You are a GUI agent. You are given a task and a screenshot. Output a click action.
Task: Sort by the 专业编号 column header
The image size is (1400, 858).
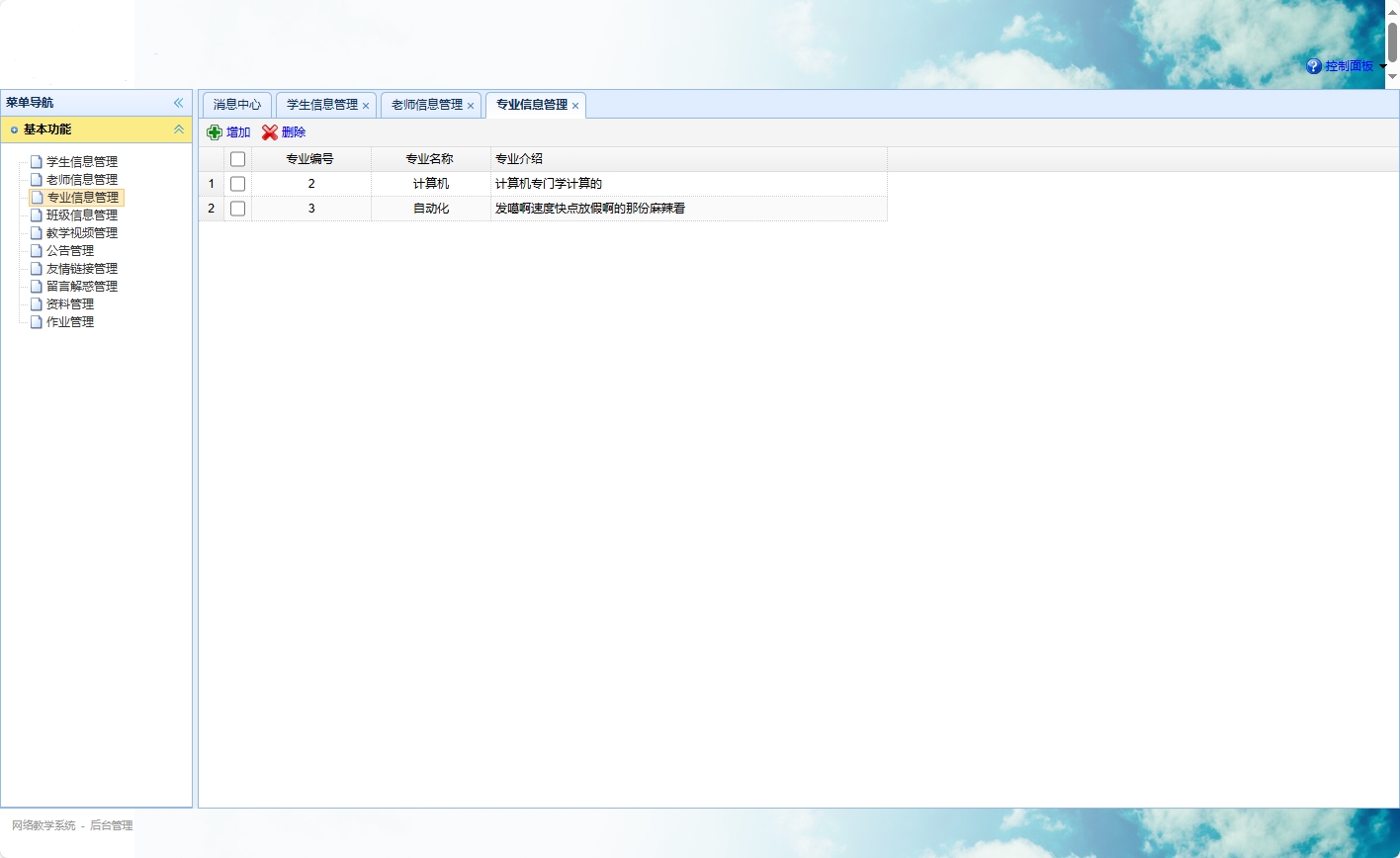[x=311, y=159]
